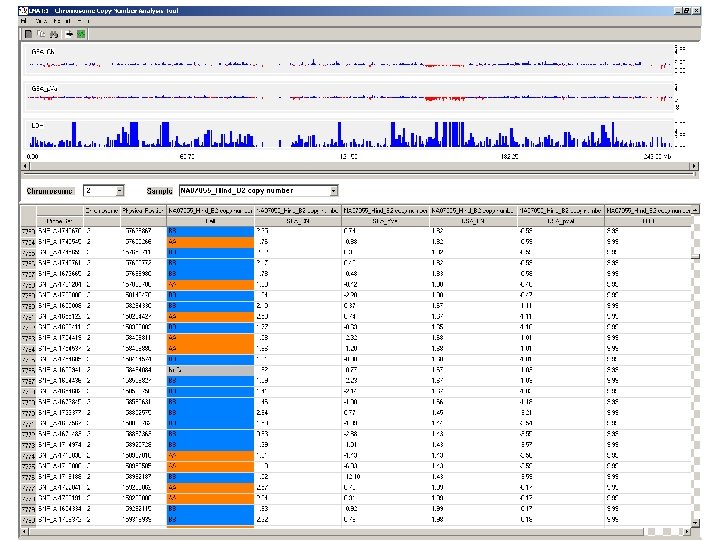The image size is (720, 540).
Task: Select the Call column header
Action: point(210,221)
